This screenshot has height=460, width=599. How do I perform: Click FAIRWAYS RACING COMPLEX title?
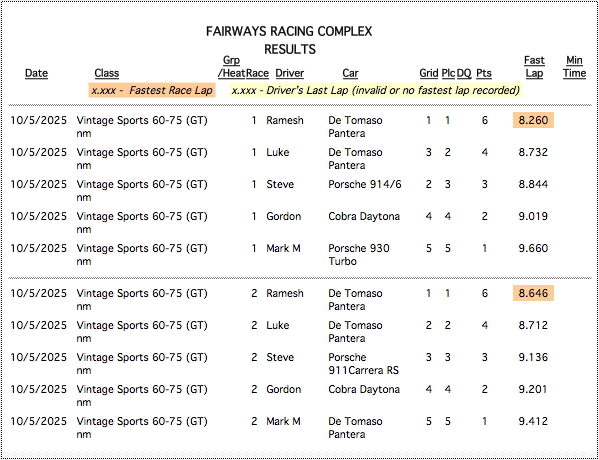[x=289, y=31]
